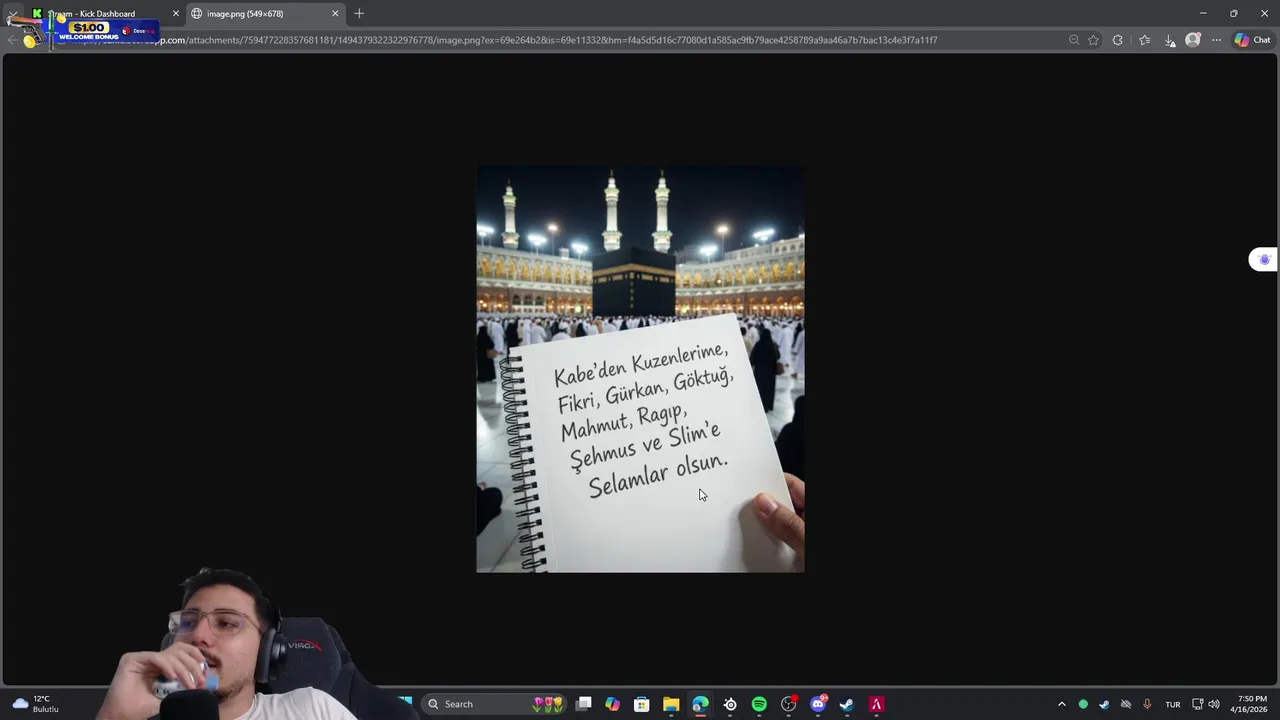Open a new browser tab
Viewport: 1280px width, 720px height.
[x=359, y=14]
